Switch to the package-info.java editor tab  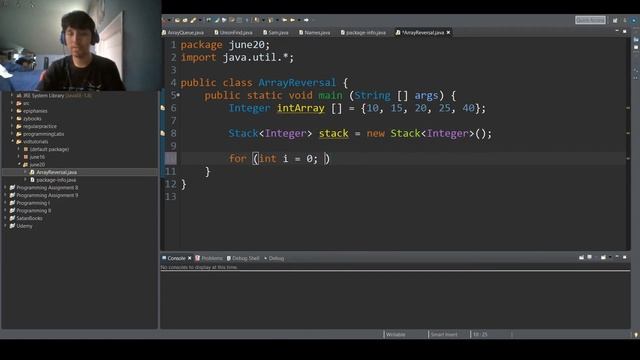coord(363,32)
